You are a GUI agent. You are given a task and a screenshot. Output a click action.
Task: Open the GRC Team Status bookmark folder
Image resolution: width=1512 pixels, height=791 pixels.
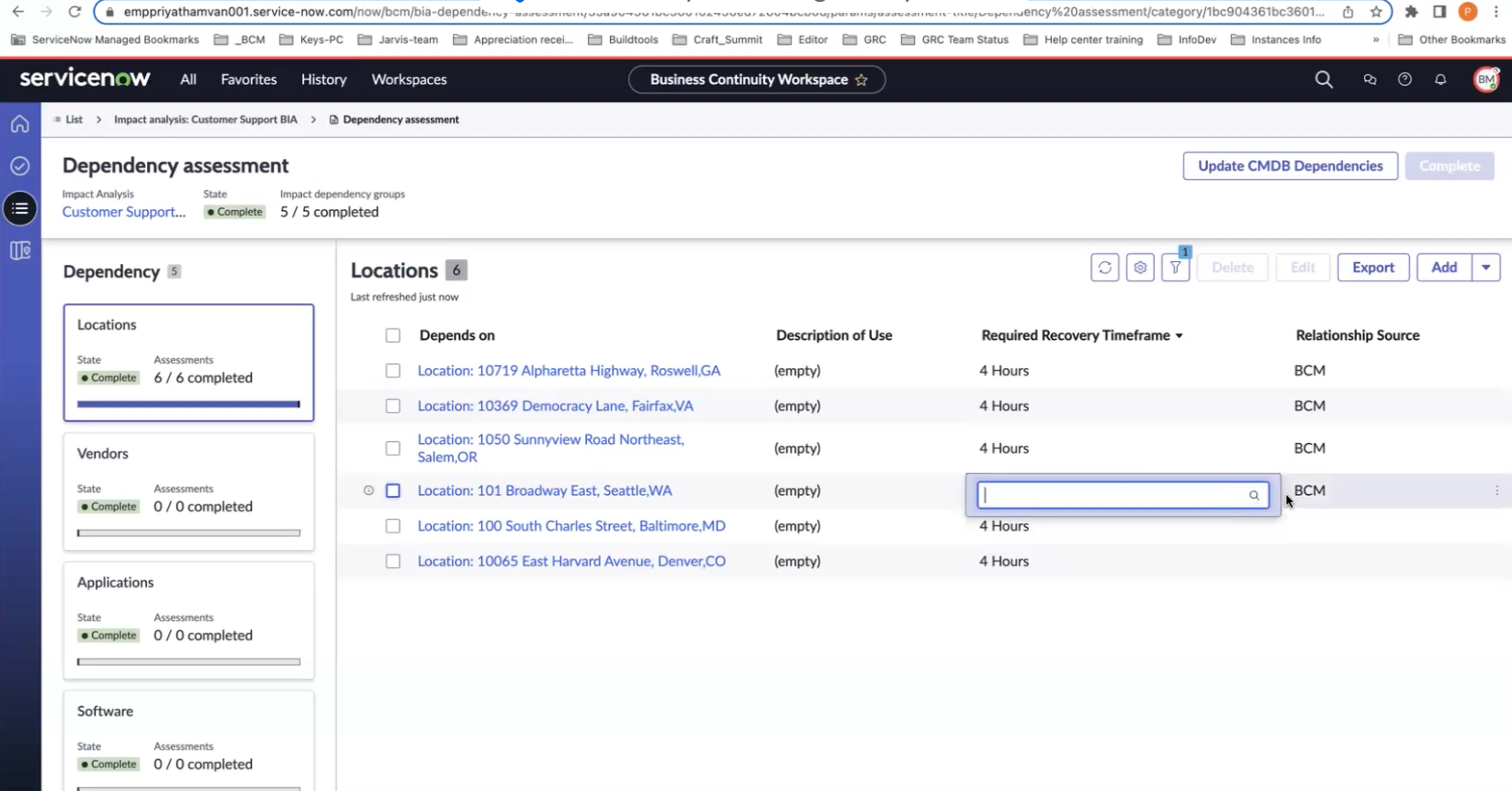tap(954, 39)
